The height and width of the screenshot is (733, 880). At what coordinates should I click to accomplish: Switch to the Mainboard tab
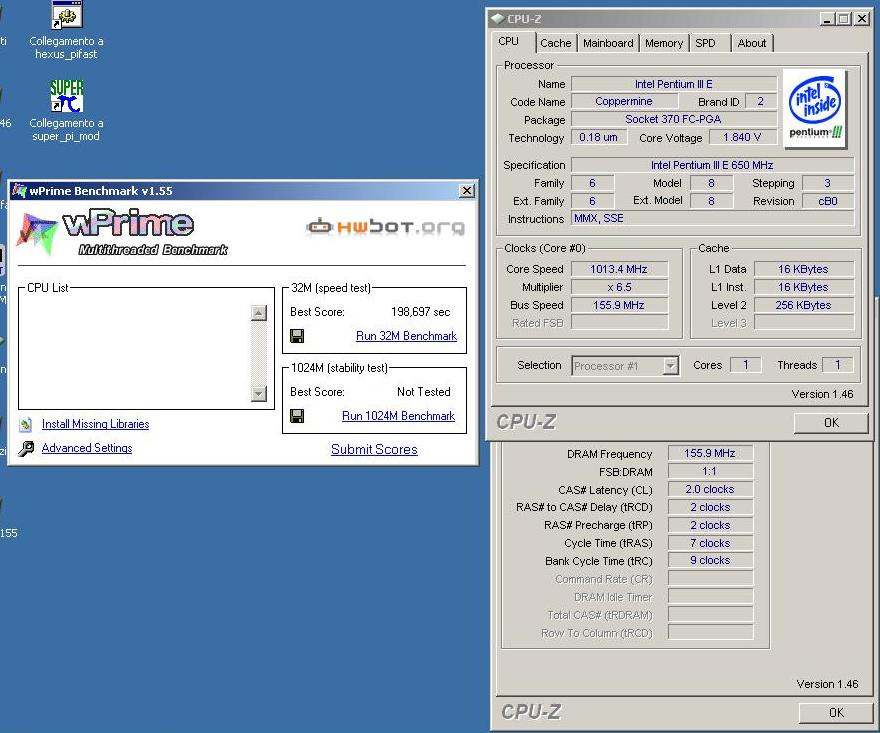point(608,43)
